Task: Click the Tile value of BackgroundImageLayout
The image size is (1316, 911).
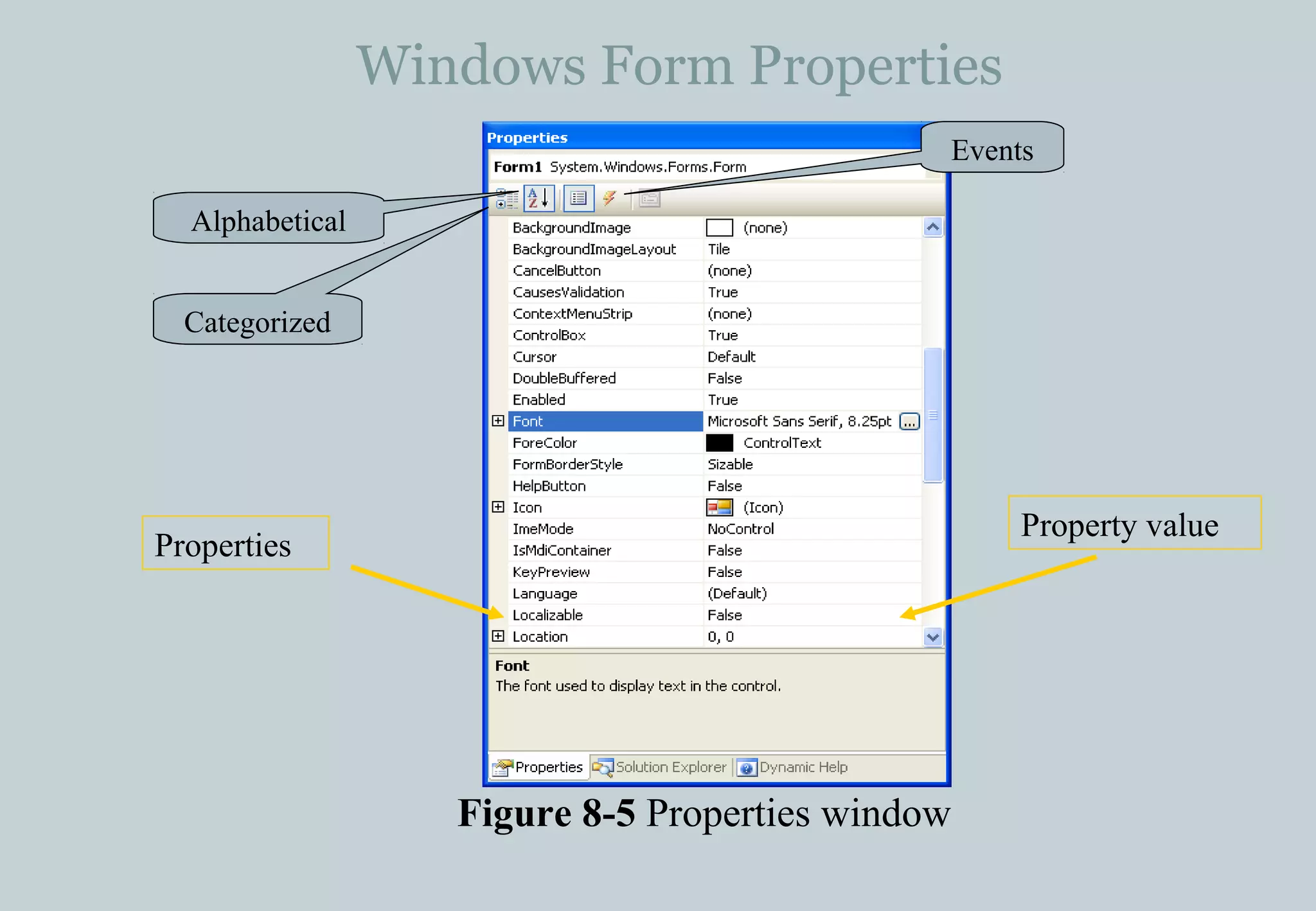Action: pyautogui.click(x=718, y=249)
